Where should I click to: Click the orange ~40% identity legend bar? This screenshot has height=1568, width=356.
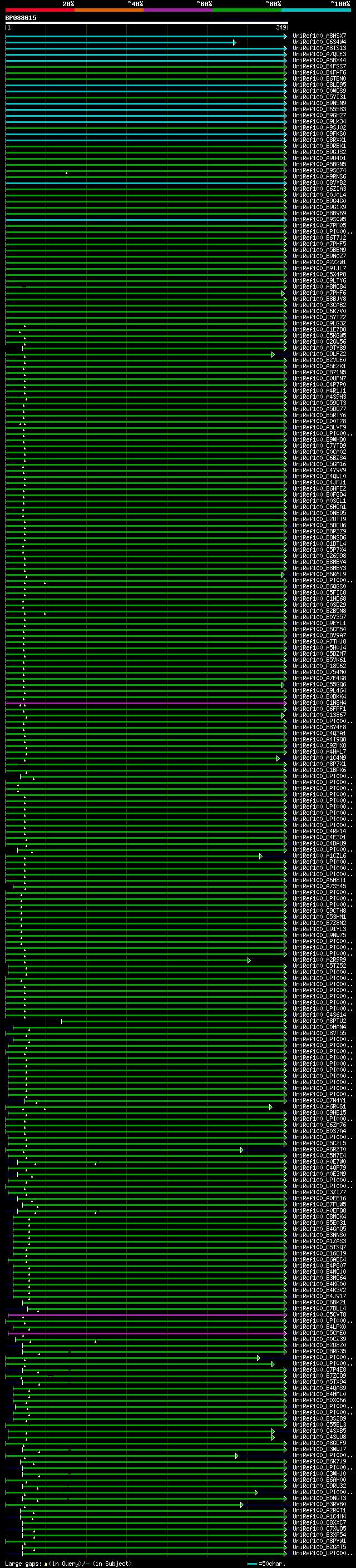coord(108,10)
